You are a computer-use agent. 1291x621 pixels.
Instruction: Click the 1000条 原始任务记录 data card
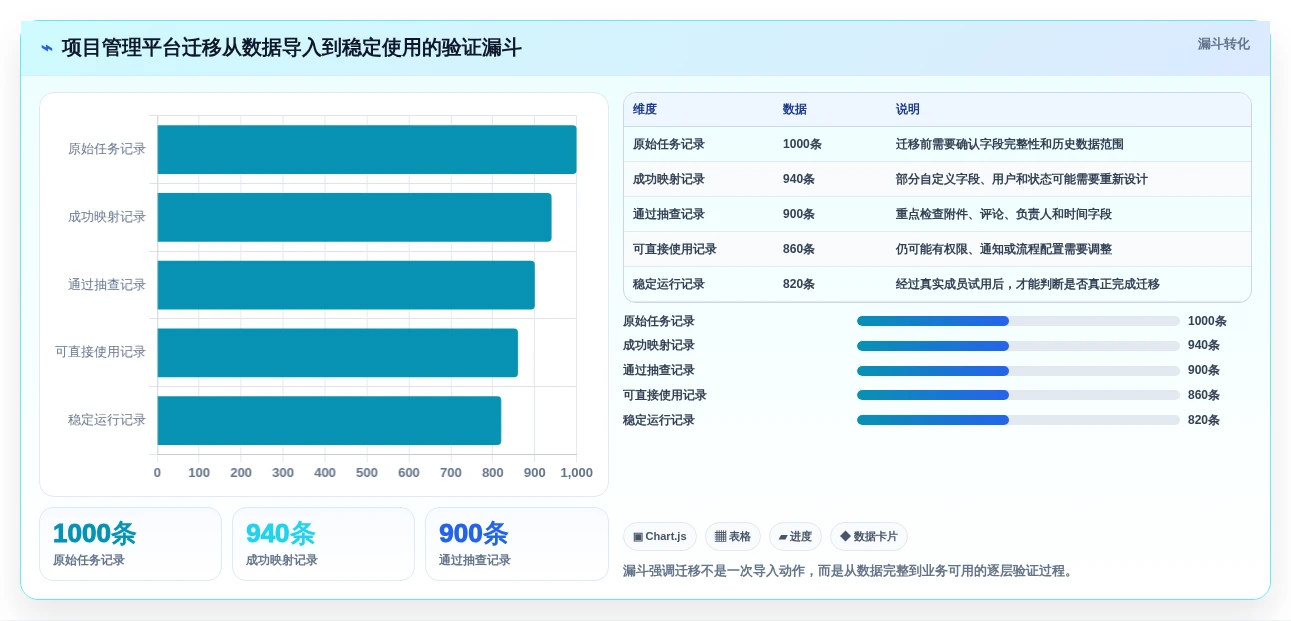[x=130, y=544]
